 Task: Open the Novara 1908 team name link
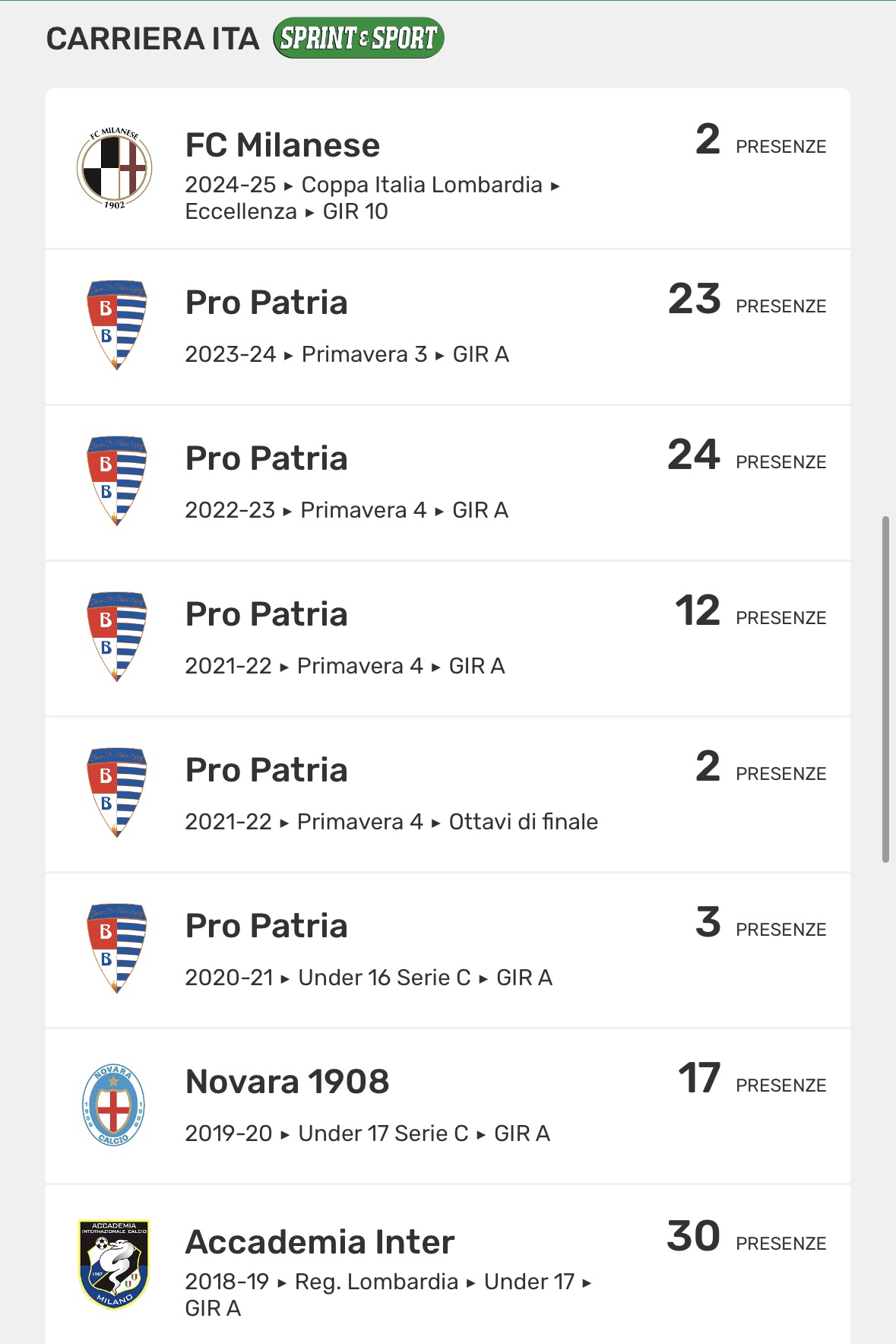click(x=287, y=1082)
